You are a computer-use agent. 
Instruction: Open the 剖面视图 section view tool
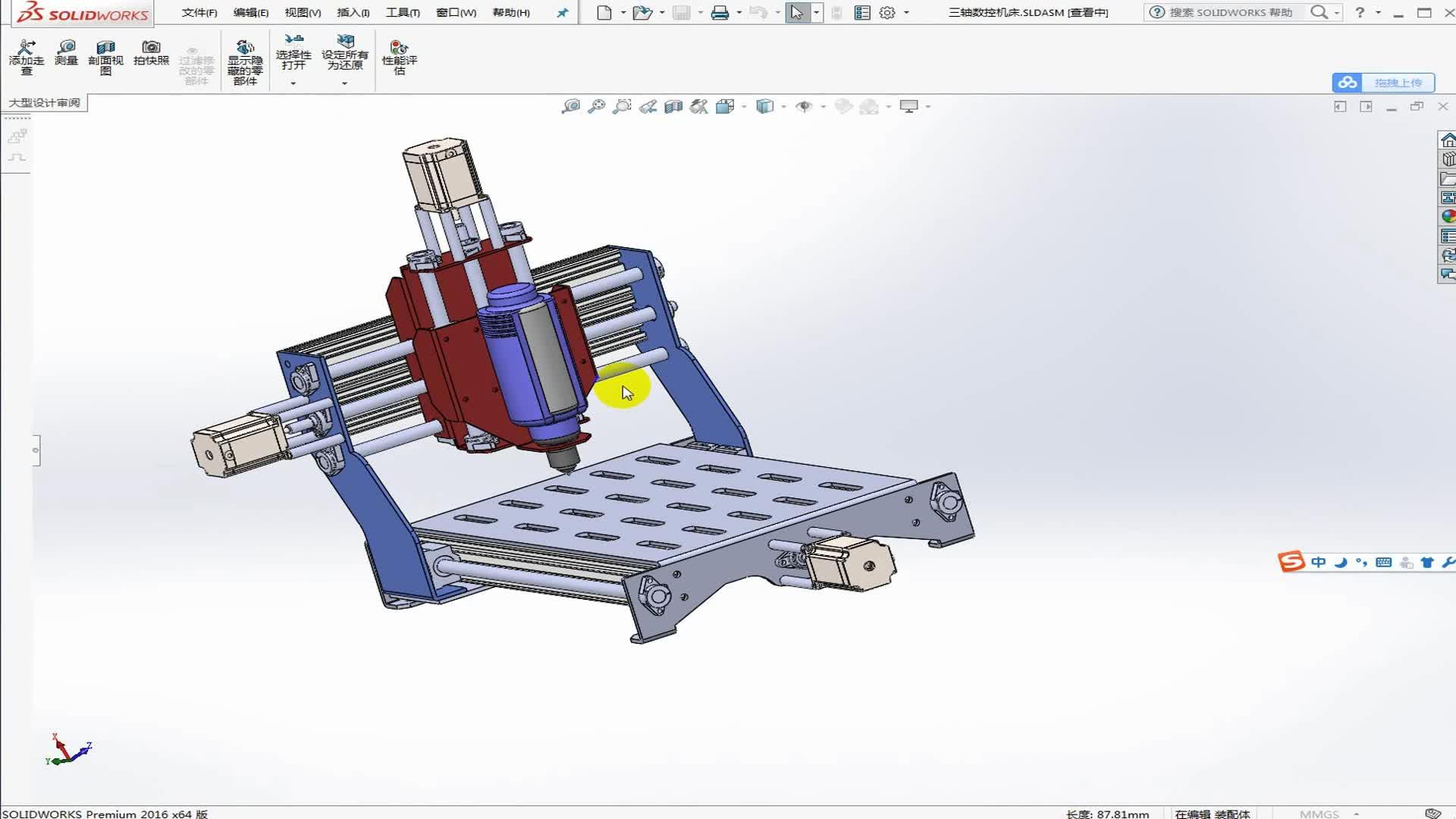pyautogui.click(x=105, y=58)
